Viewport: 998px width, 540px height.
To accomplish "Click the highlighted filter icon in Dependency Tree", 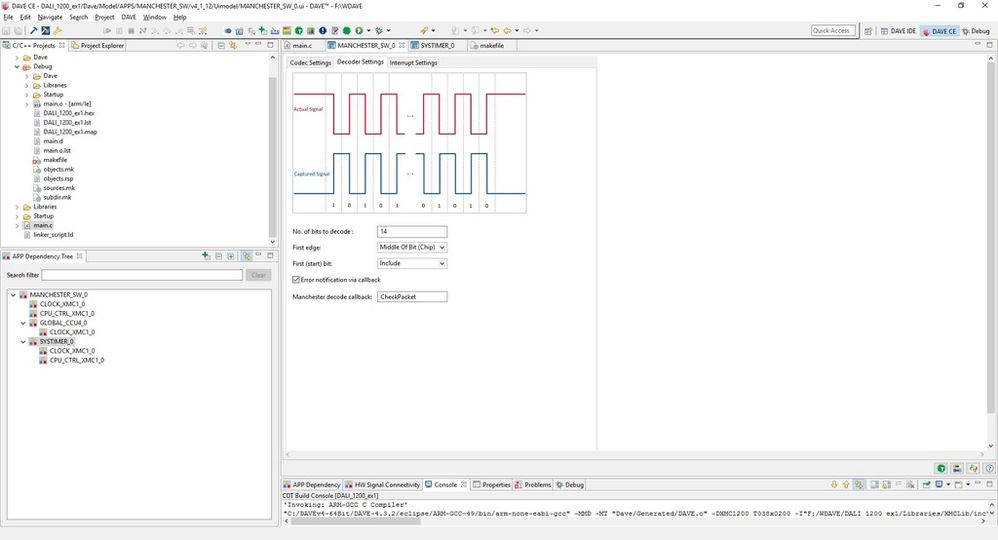I will (x=246, y=255).
